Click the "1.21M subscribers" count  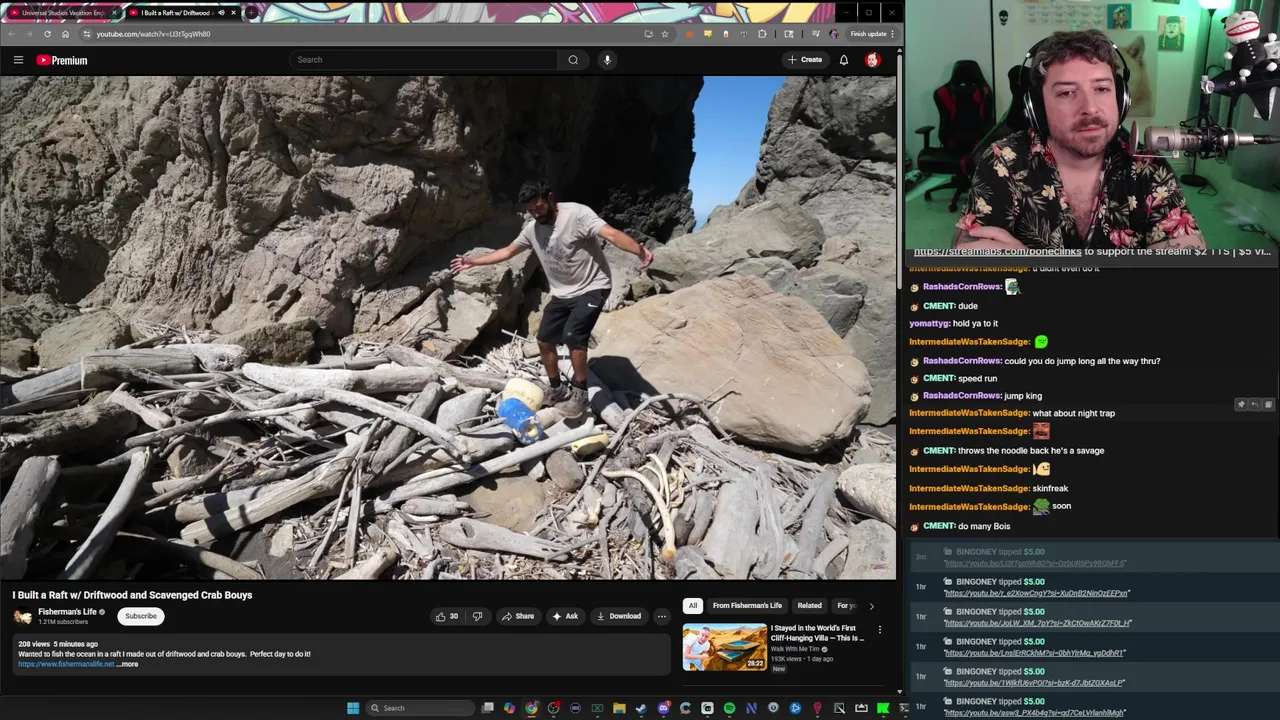point(63,622)
